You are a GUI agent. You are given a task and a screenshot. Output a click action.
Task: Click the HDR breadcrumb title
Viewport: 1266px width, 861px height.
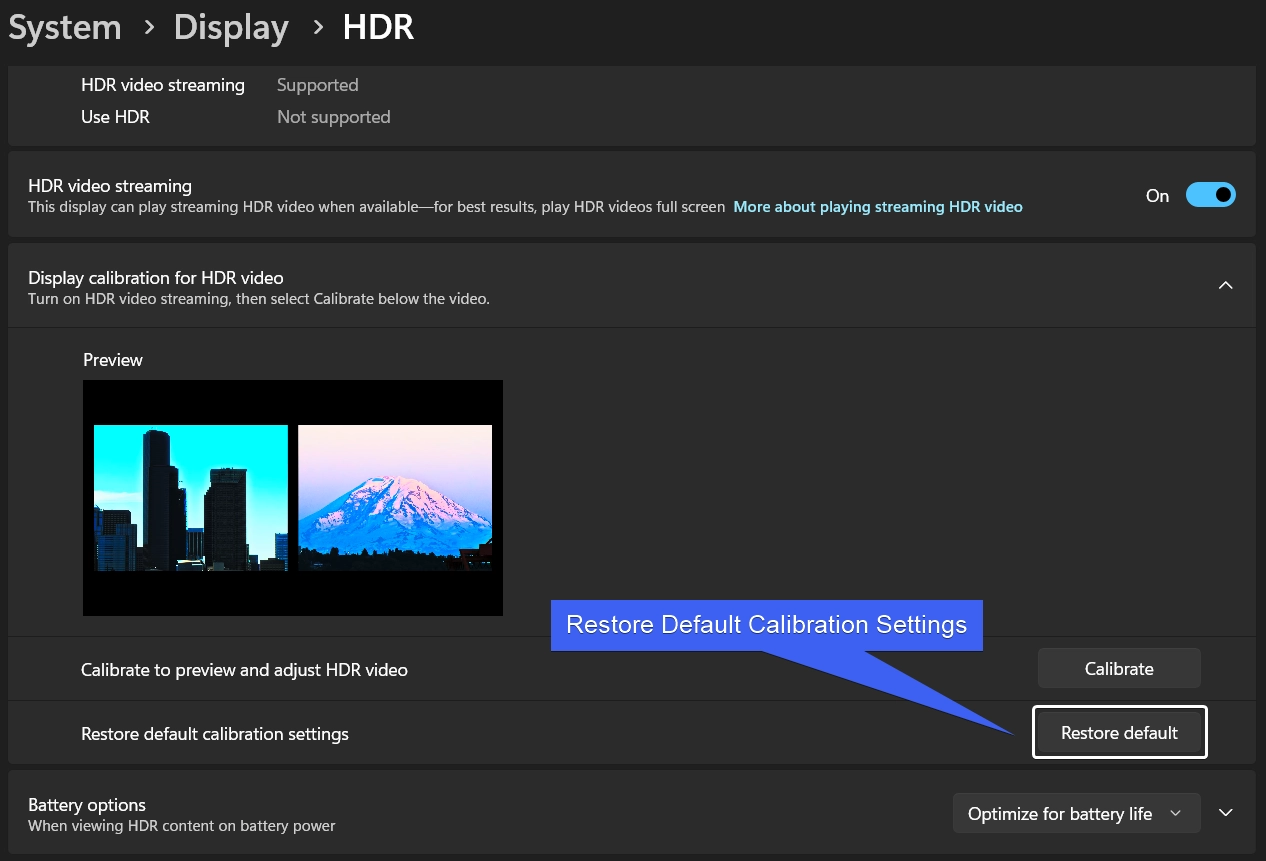coord(378,28)
